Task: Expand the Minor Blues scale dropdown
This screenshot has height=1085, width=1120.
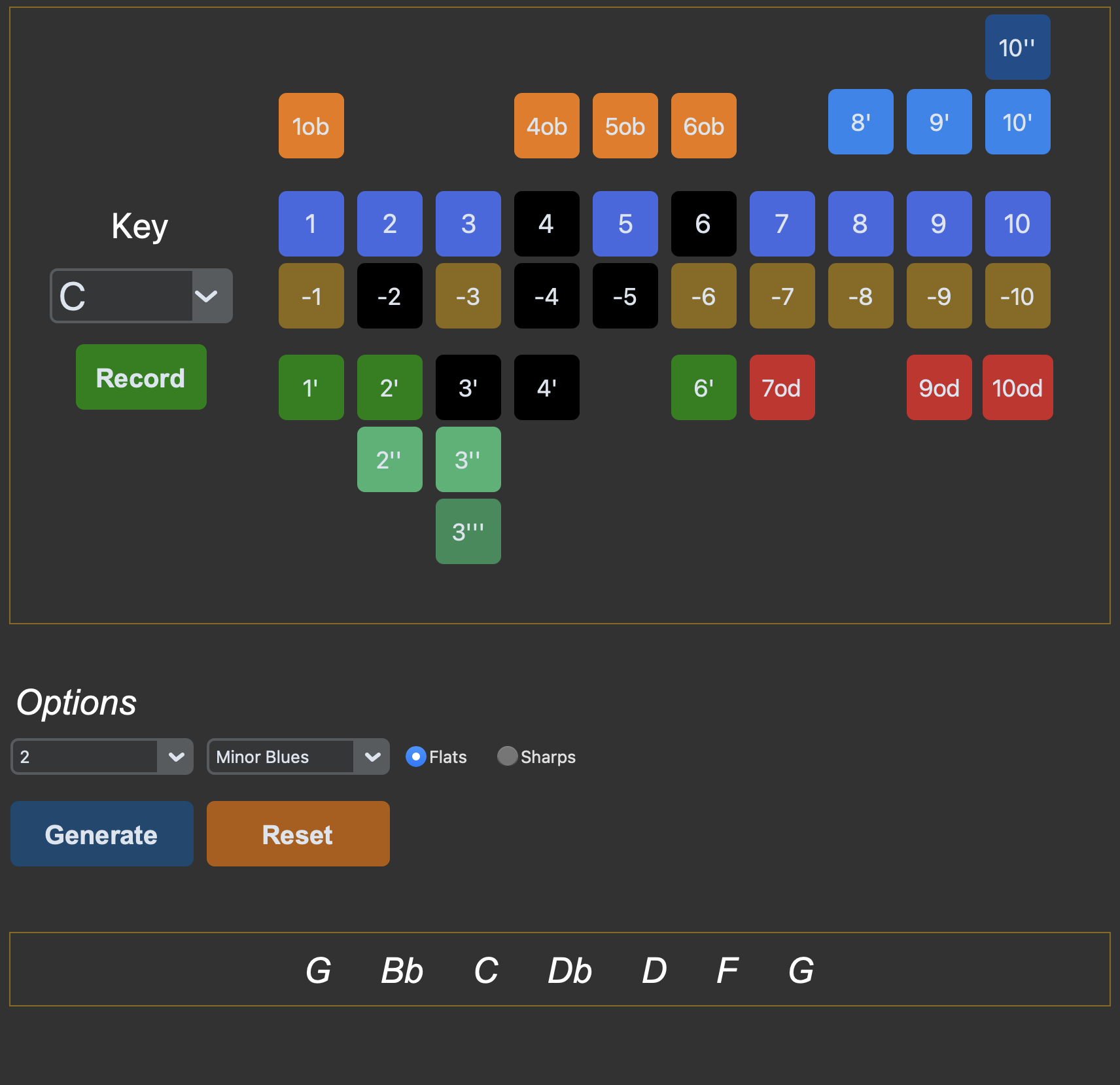Action: (x=298, y=756)
